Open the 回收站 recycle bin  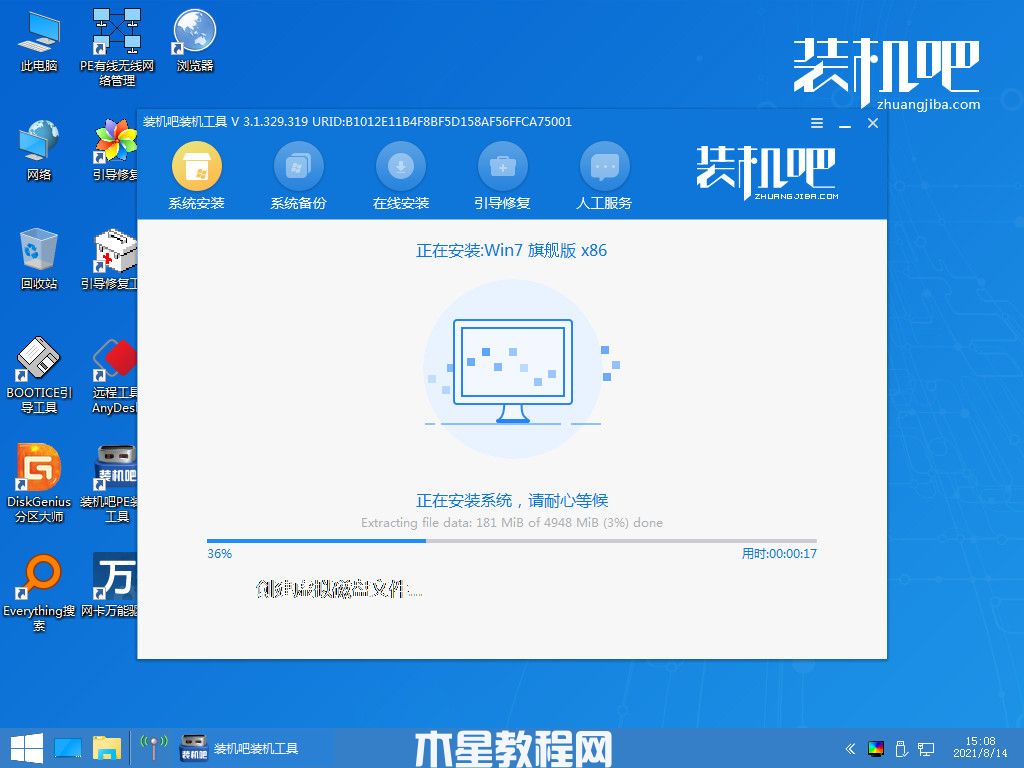click(x=39, y=259)
